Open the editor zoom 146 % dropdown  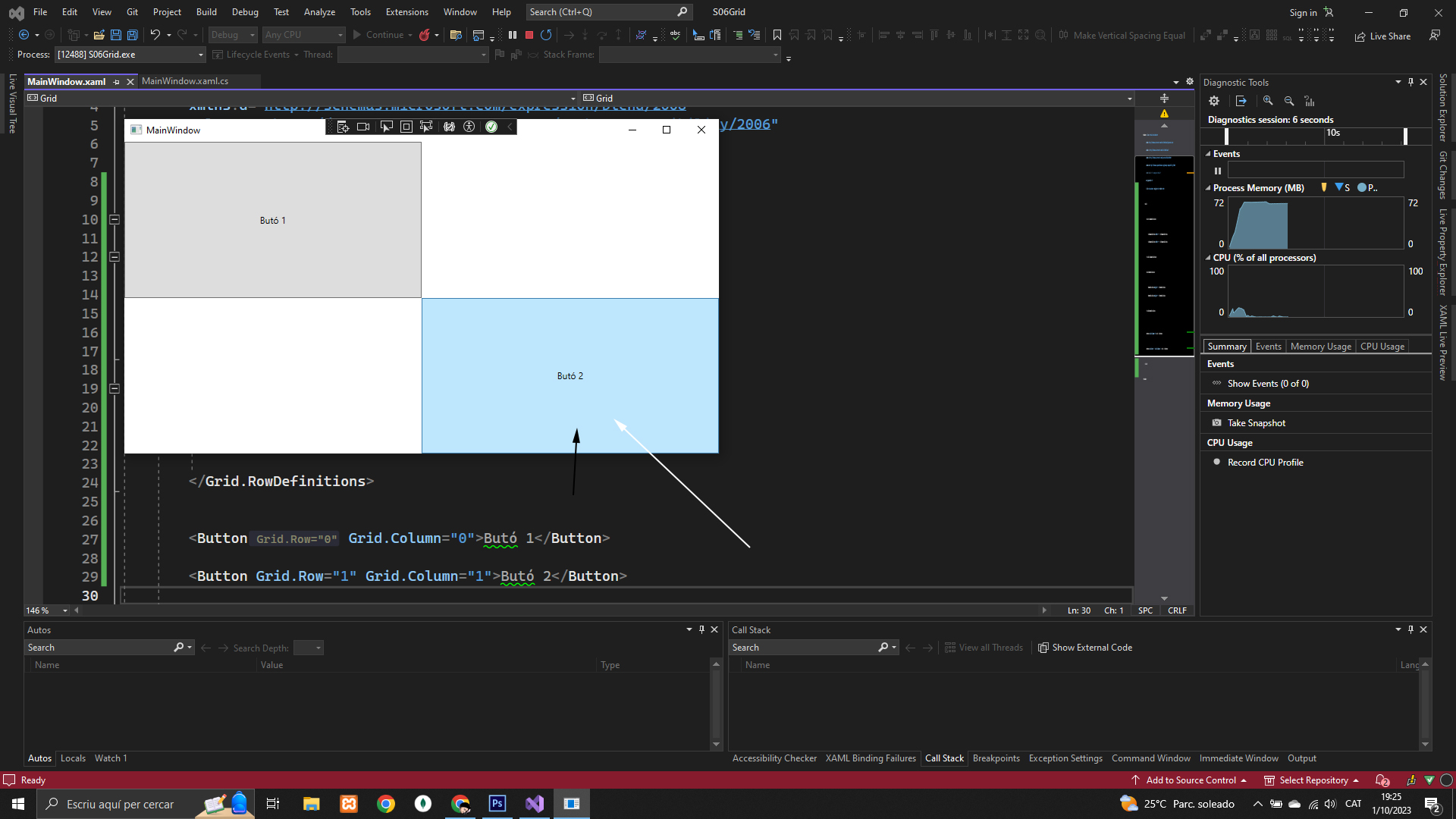[x=65, y=610]
